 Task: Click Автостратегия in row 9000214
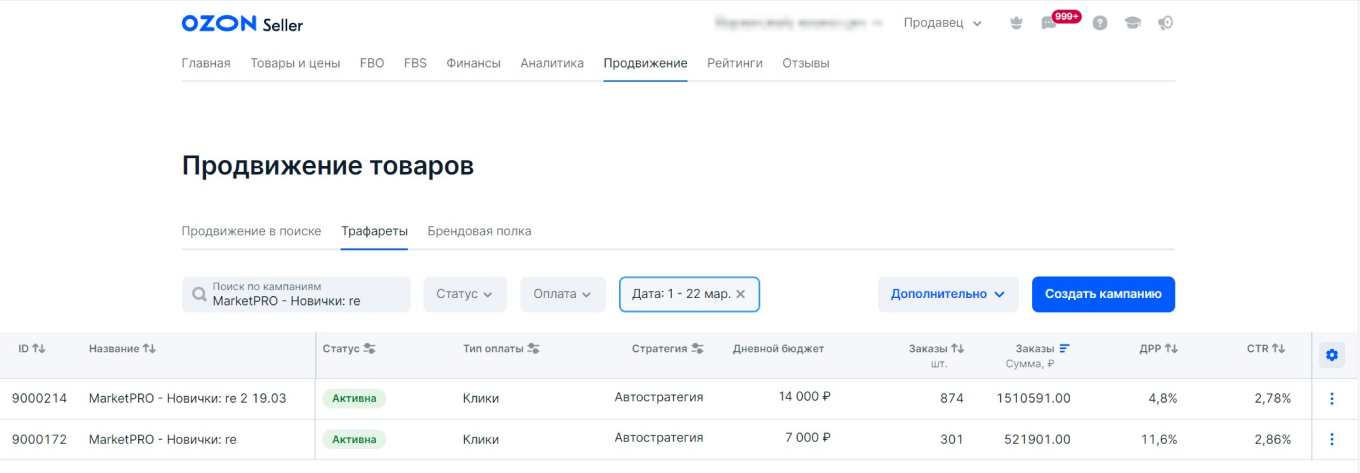click(x=658, y=397)
